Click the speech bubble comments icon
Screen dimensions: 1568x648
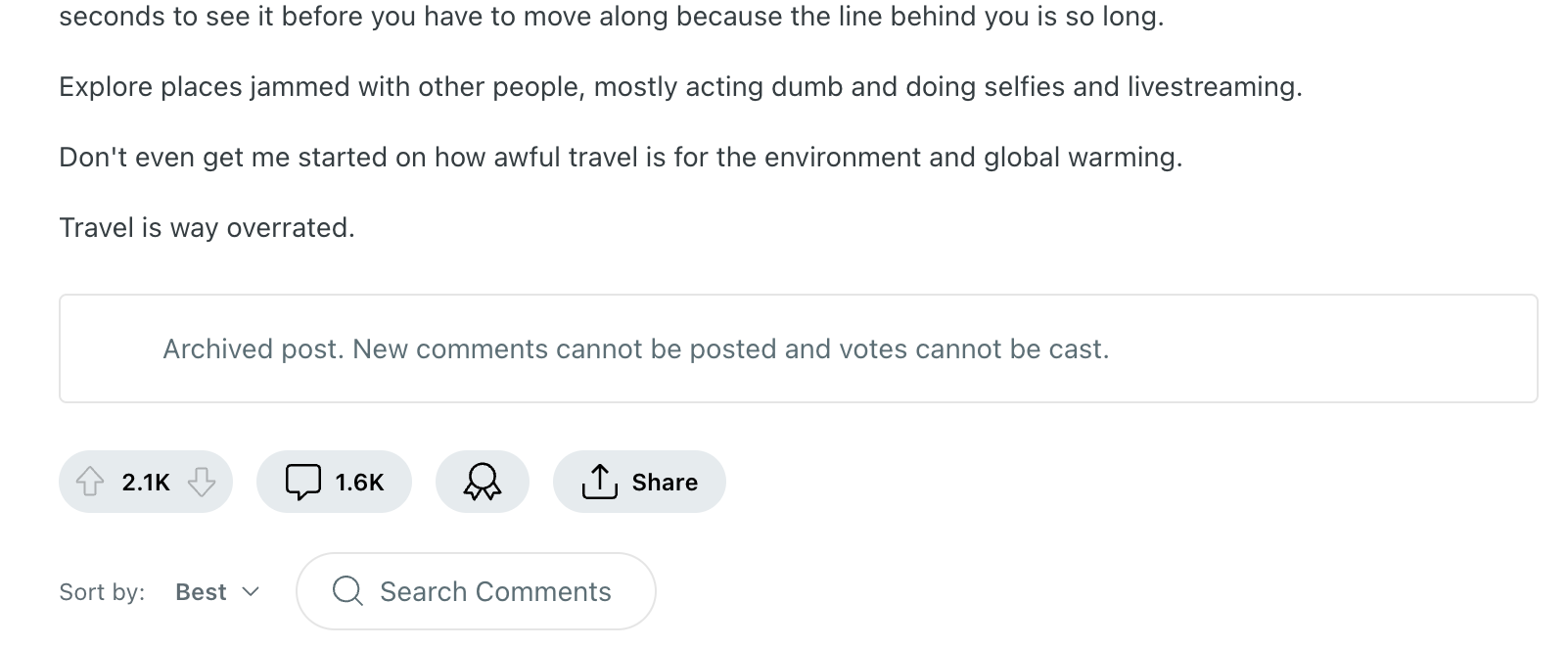pos(303,482)
